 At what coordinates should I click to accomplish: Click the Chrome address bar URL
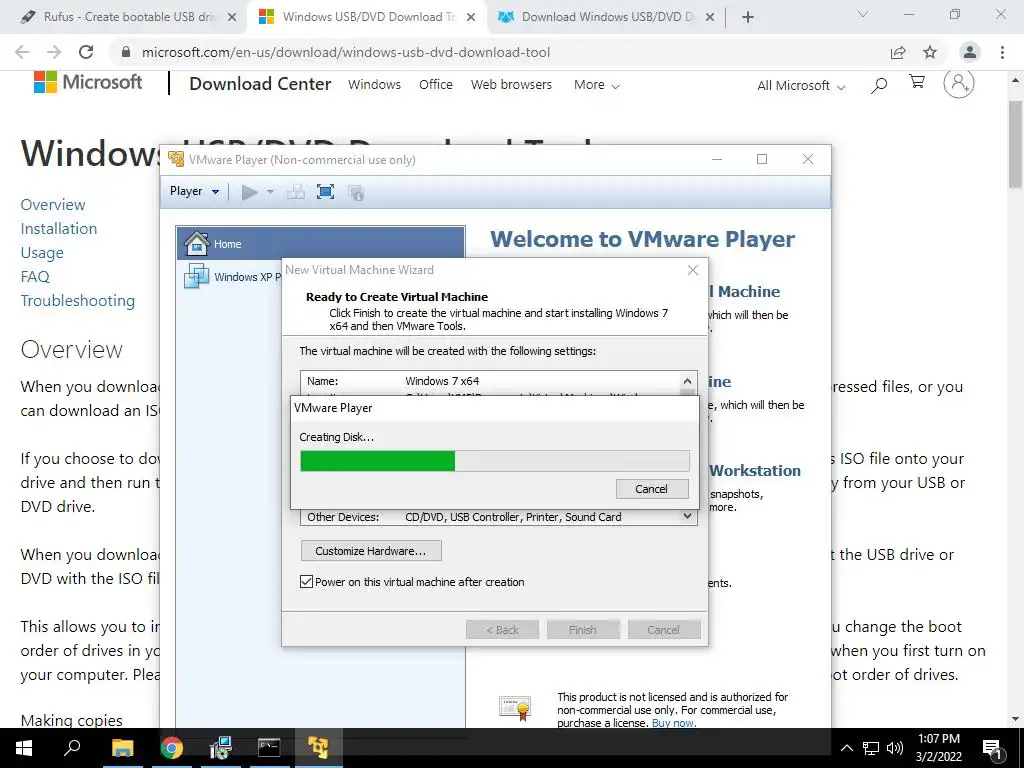click(345, 52)
